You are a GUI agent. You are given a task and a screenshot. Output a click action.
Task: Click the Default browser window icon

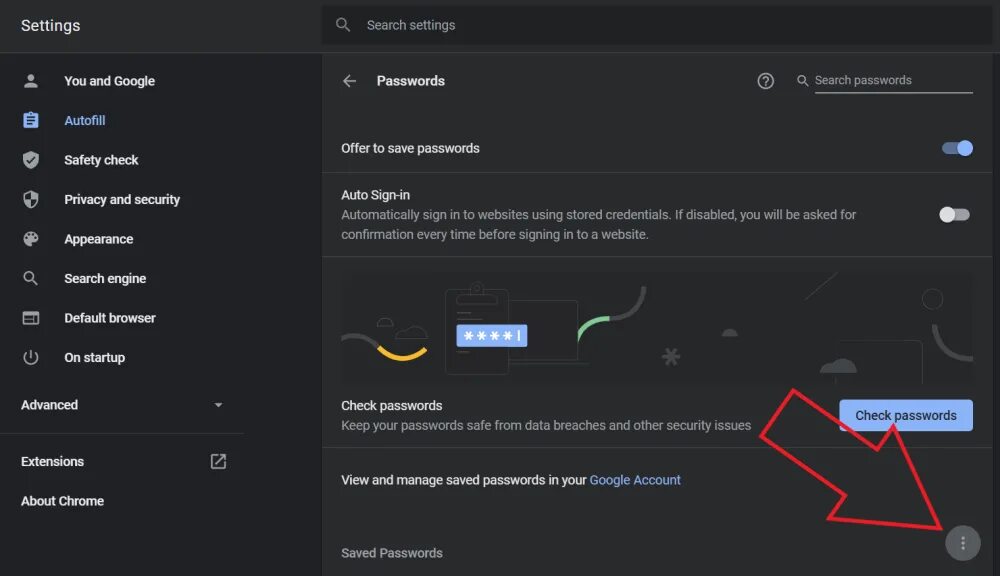point(31,318)
